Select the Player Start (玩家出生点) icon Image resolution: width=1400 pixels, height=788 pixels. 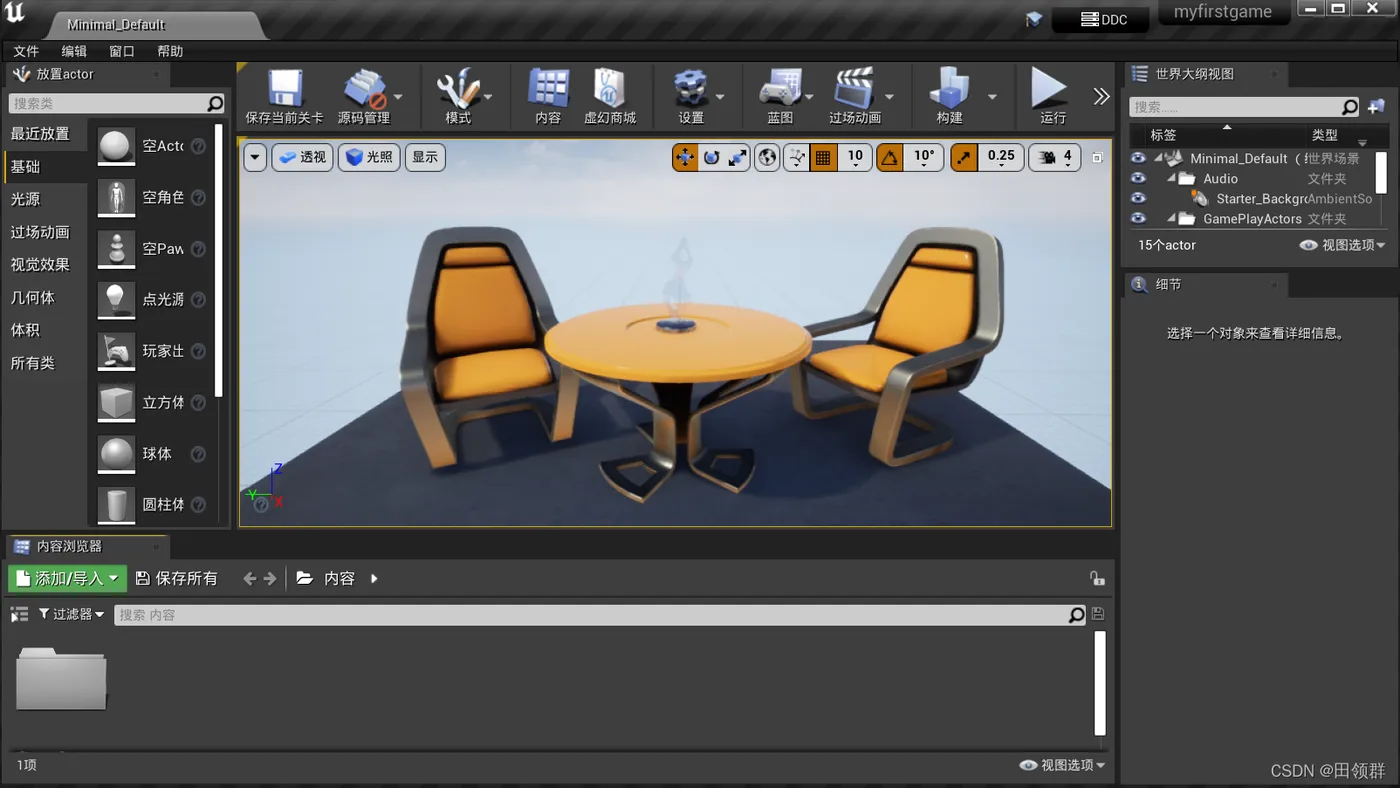pyautogui.click(x=116, y=351)
